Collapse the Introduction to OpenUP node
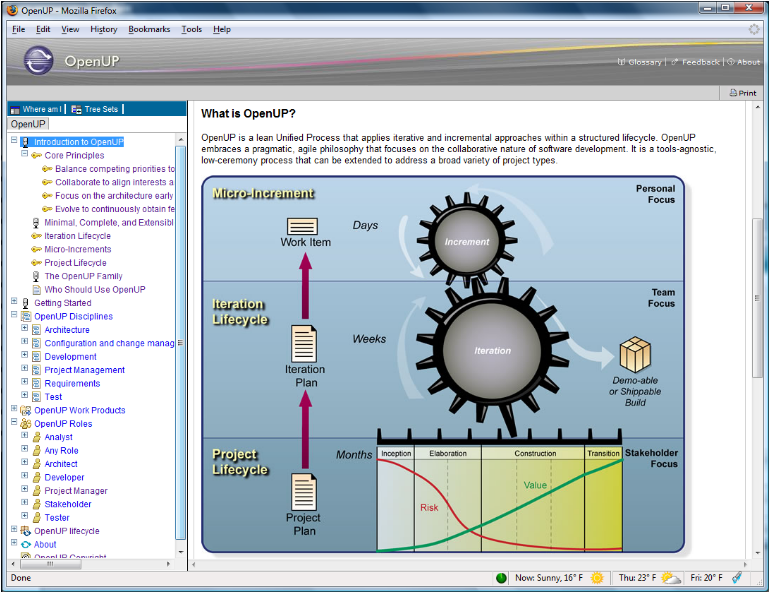Viewport: 770px width, 593px height. pos(14,140)
